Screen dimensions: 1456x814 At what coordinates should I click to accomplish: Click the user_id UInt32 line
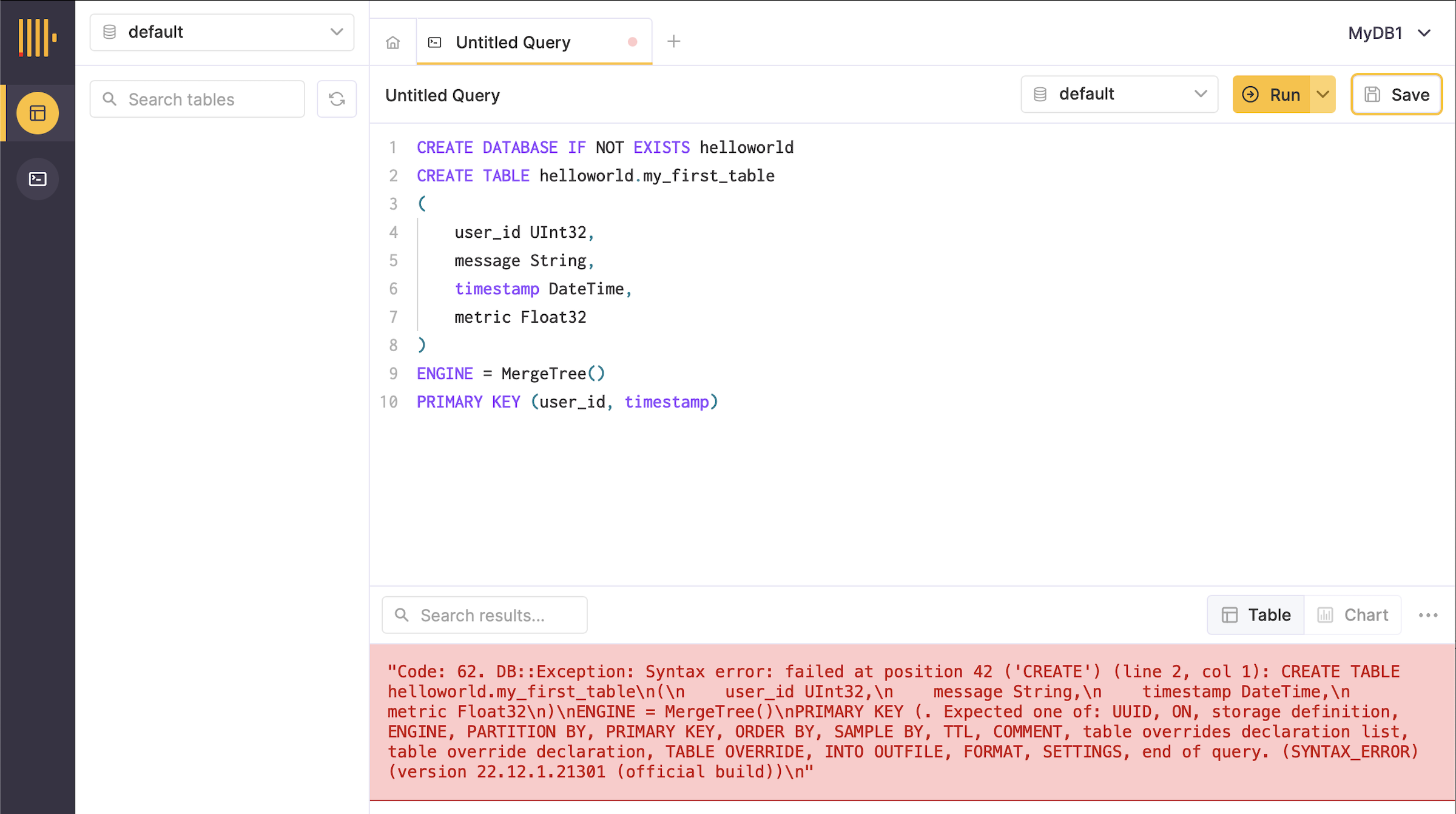tap(524, 232)
